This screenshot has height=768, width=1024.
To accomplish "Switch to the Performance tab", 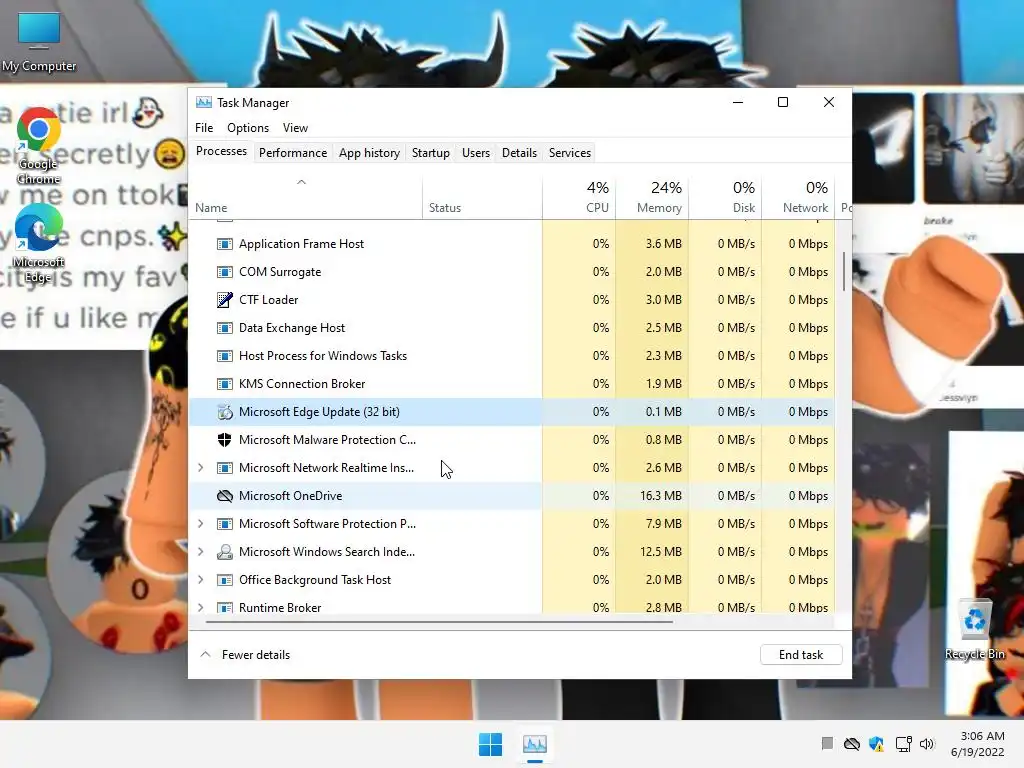I will coord(293,153).
